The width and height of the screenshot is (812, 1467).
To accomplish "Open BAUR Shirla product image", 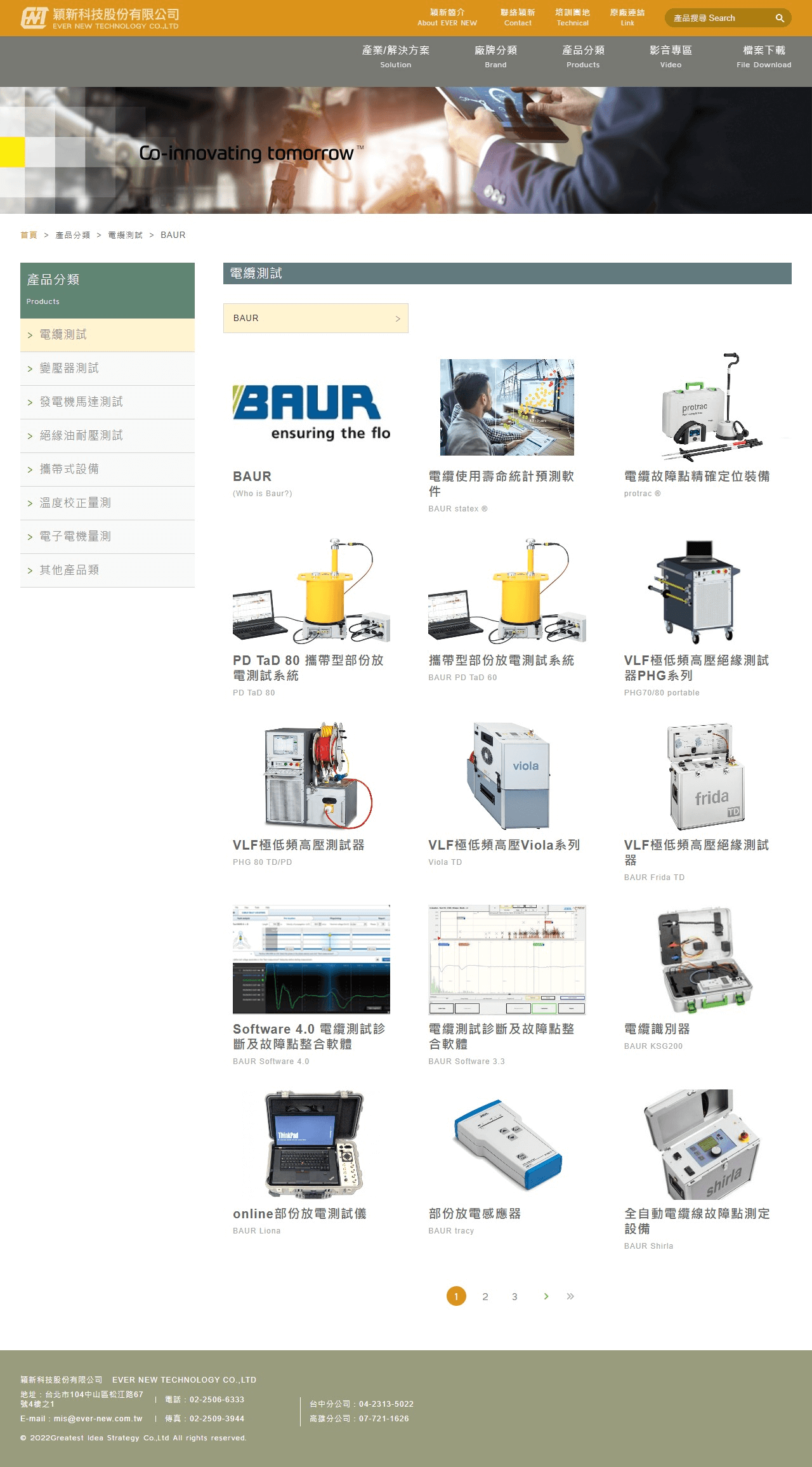I will 702,1145.
